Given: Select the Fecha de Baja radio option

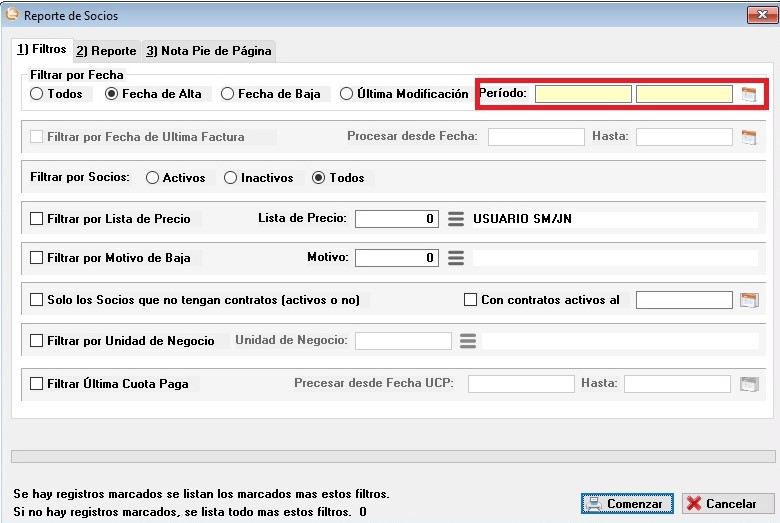Looking at the screenshot, I should (x=228, y=94).
